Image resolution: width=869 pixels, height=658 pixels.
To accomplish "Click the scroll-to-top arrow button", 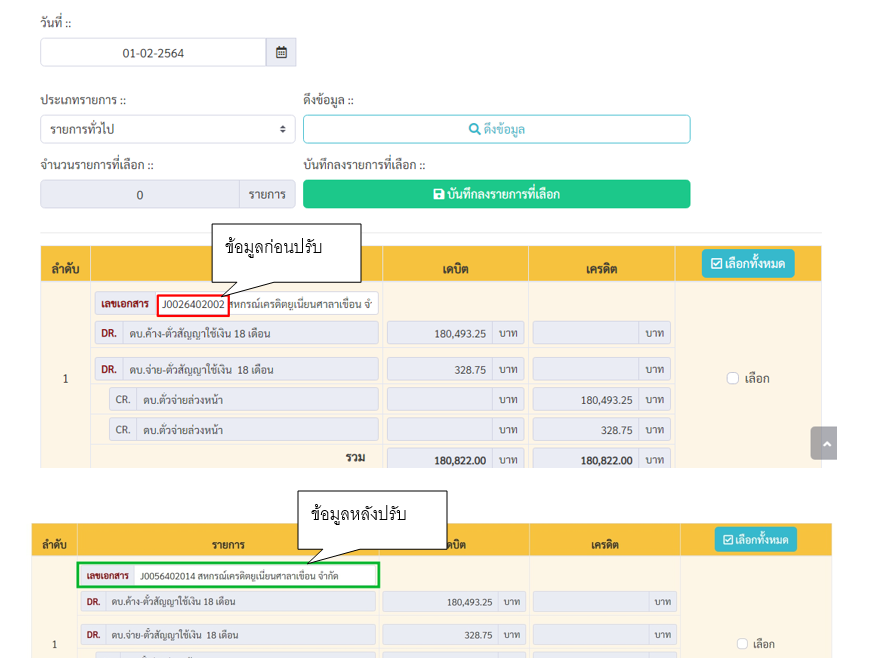I will (823, 443).
